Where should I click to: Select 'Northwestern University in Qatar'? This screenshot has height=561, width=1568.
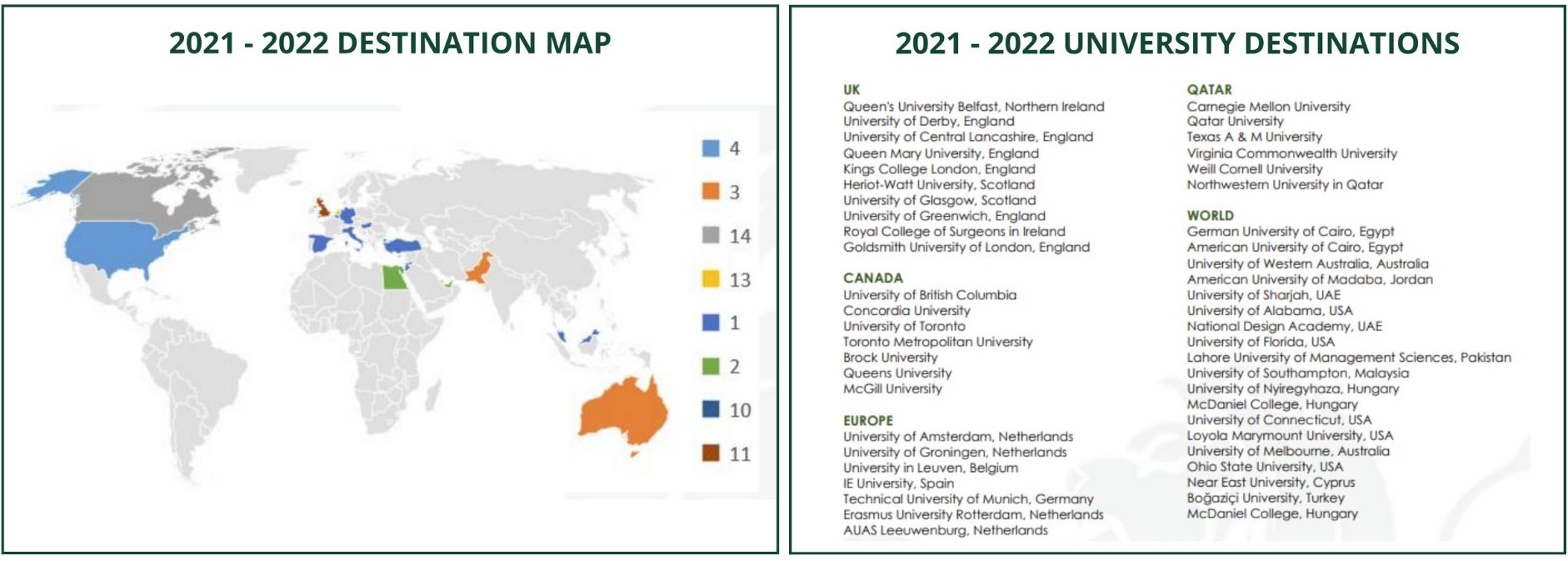(1285, 185)
